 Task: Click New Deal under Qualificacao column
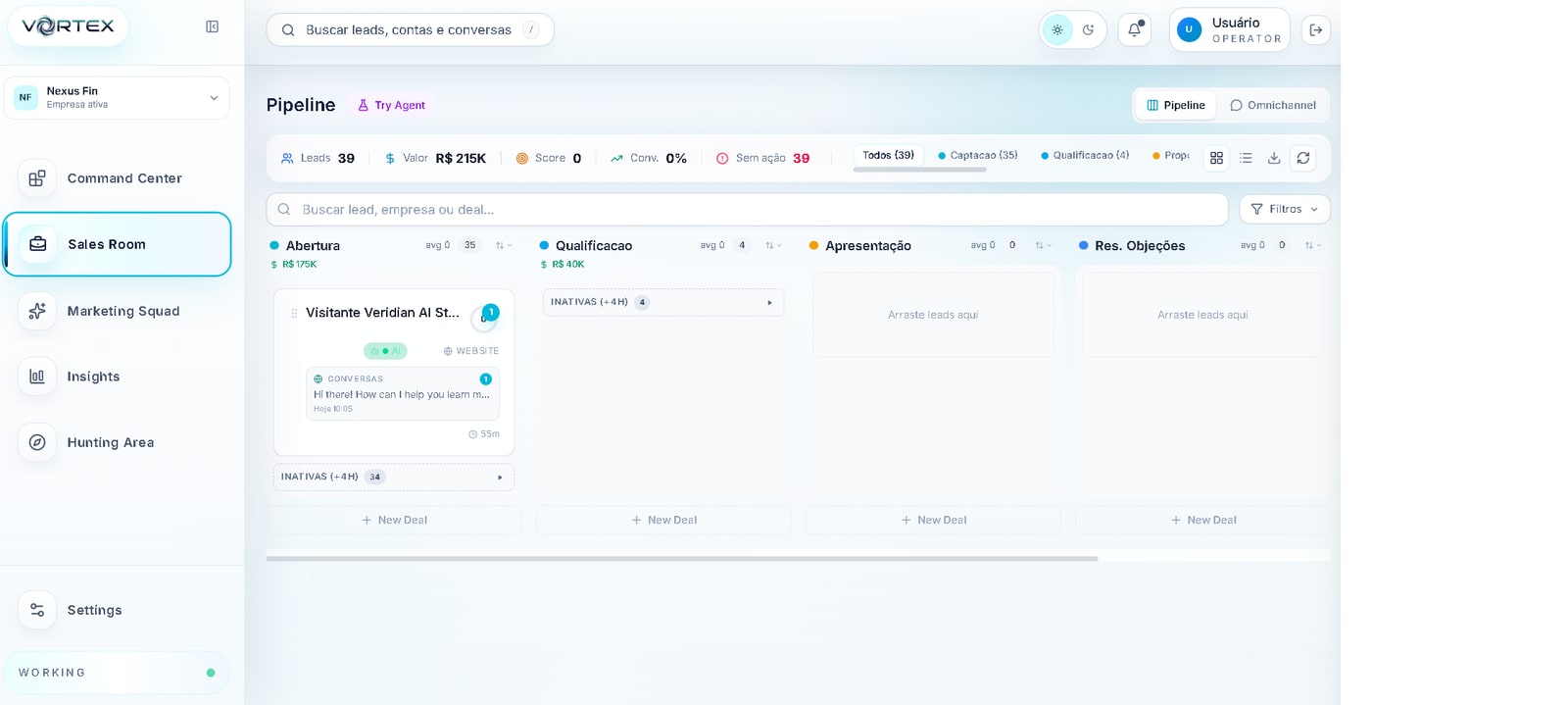(663, 520)
